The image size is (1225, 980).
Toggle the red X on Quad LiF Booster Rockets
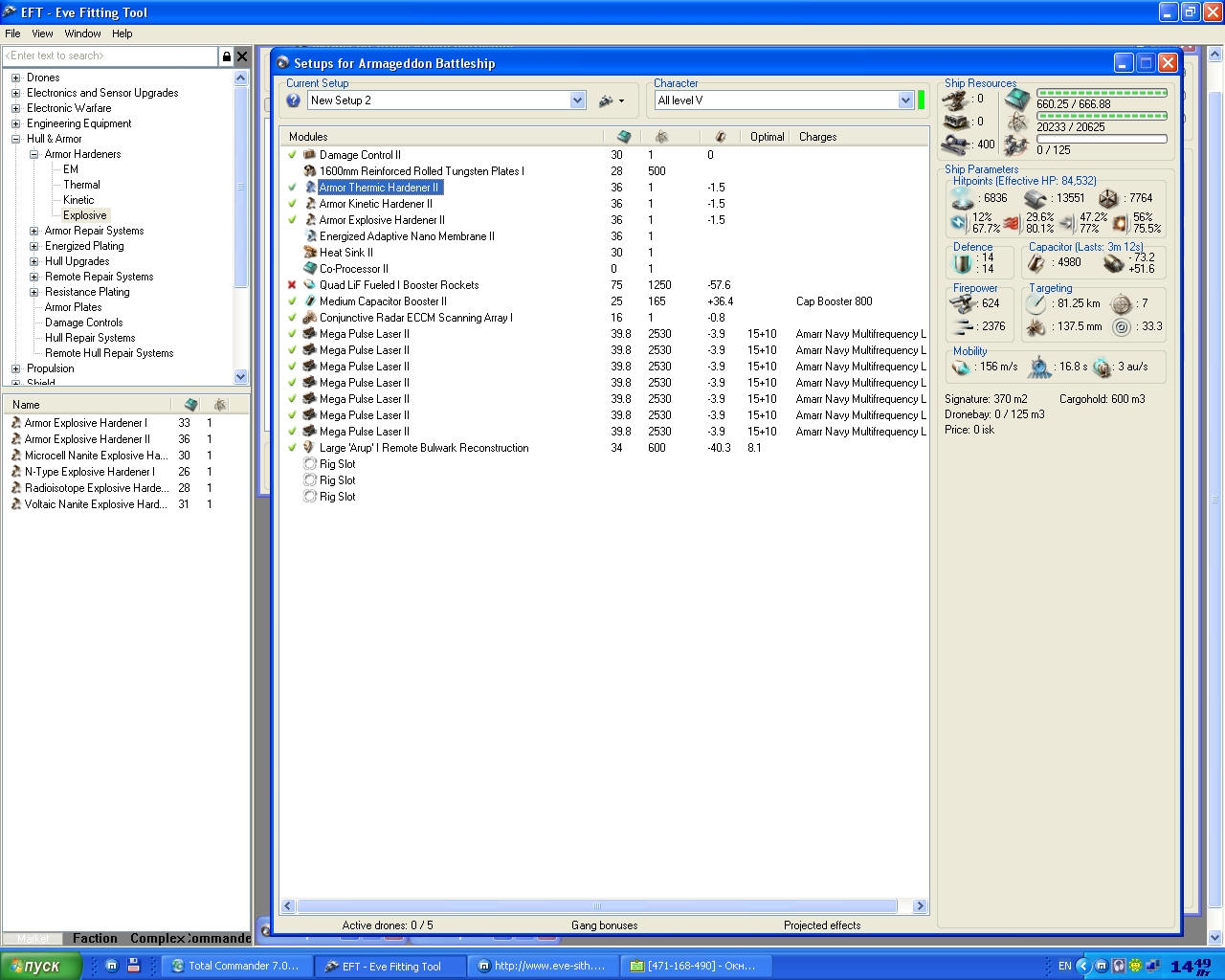[292, 285]
